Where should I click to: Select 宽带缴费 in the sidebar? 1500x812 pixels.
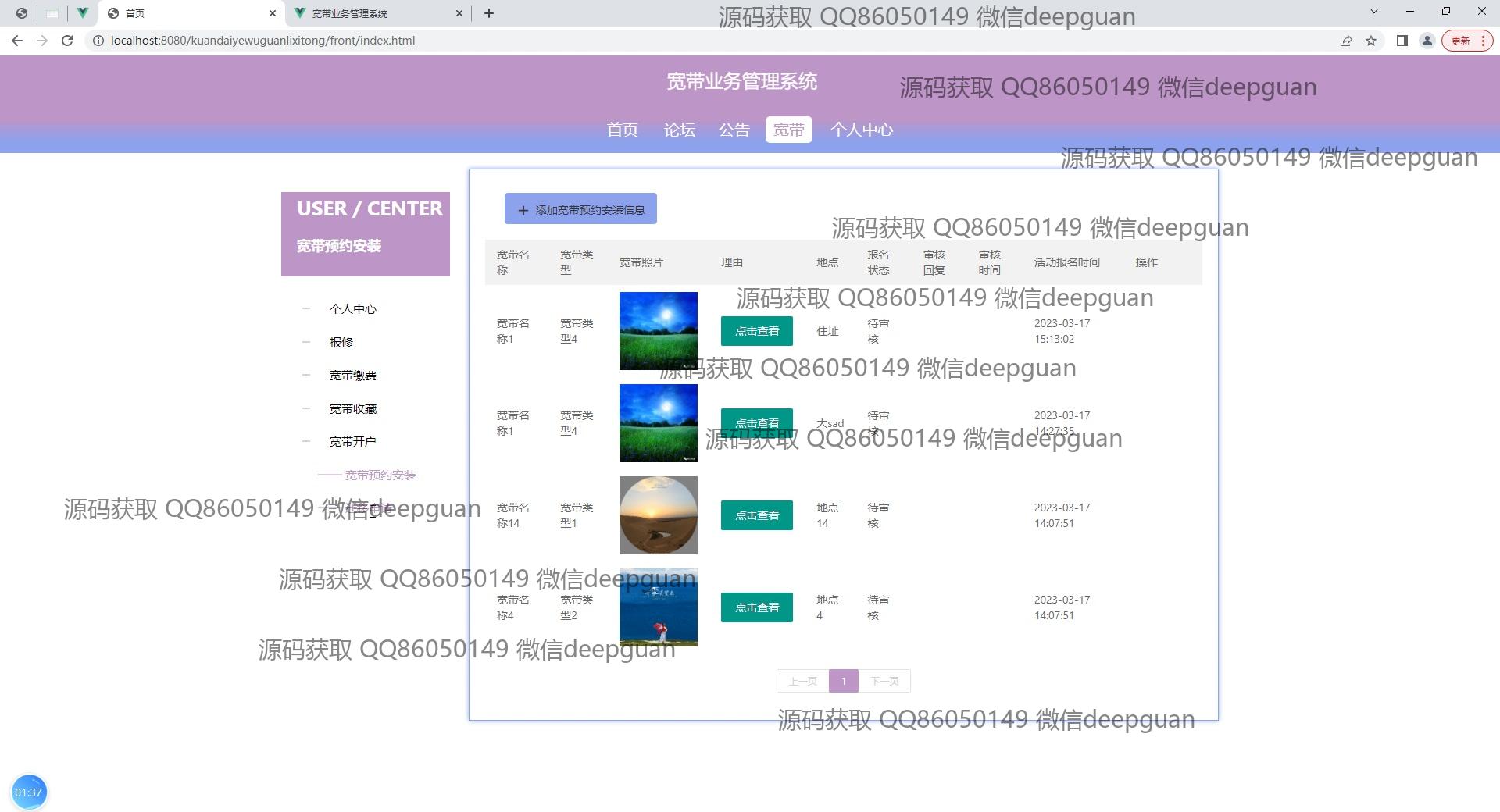point(352,376)
